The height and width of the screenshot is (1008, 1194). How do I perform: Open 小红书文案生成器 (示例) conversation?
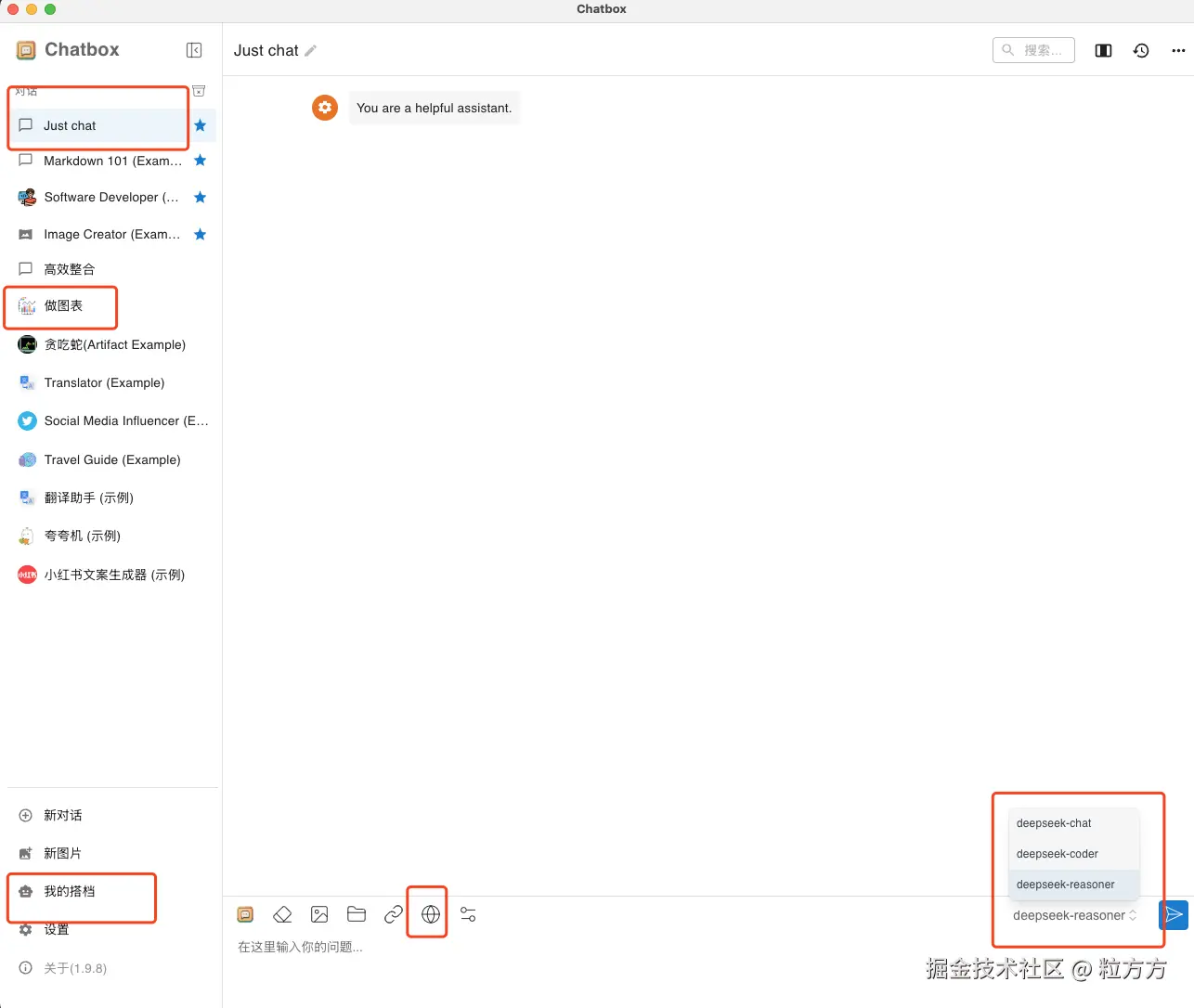111,575
